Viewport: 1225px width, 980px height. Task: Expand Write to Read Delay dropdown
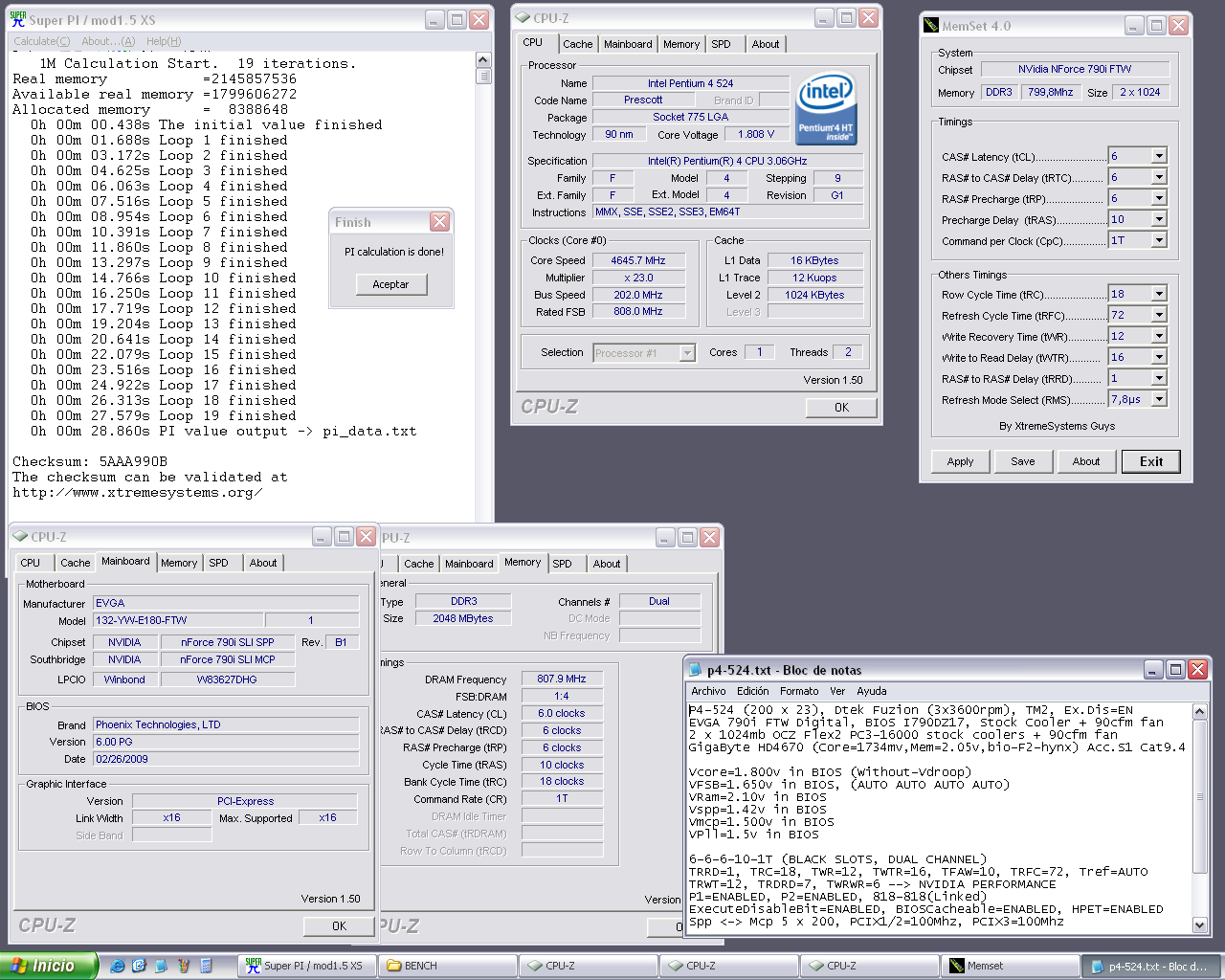pyautogui.click(x=1159, y=357)
